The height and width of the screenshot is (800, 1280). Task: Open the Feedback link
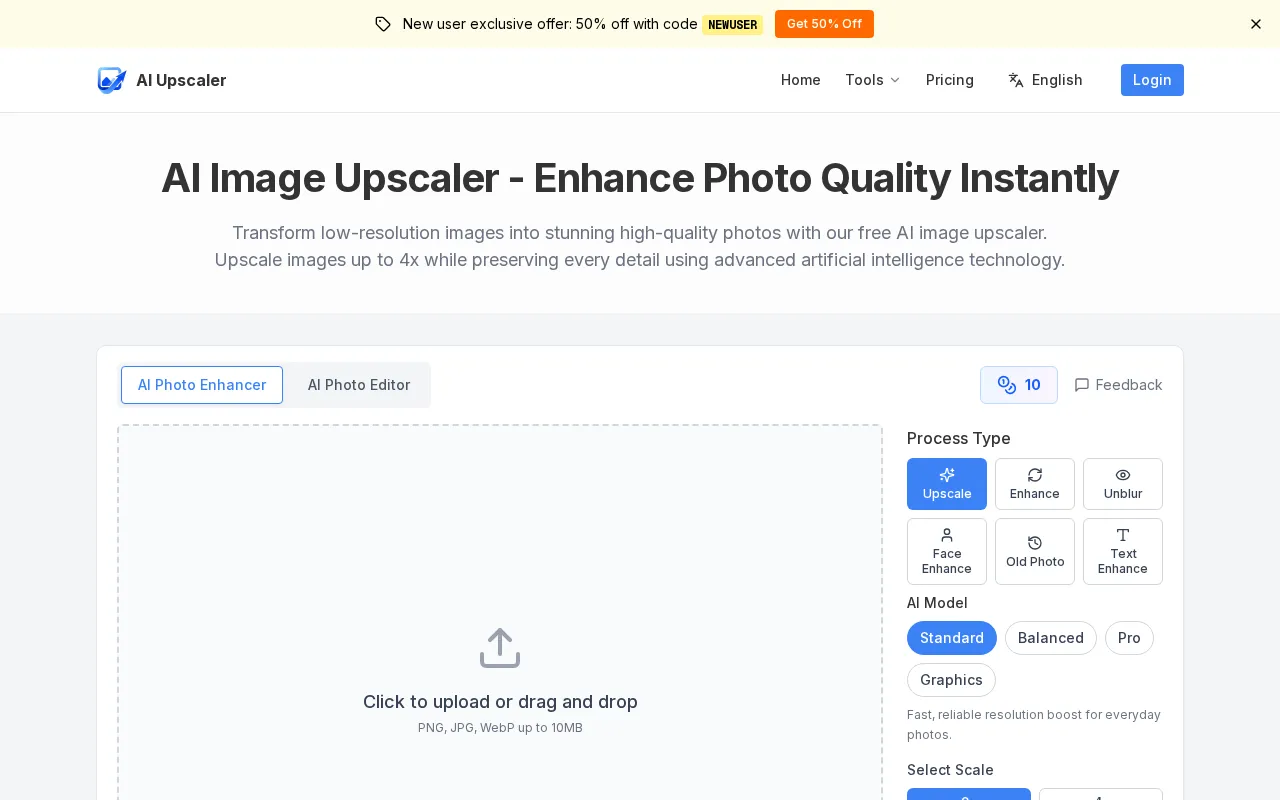pos(1118,385)
